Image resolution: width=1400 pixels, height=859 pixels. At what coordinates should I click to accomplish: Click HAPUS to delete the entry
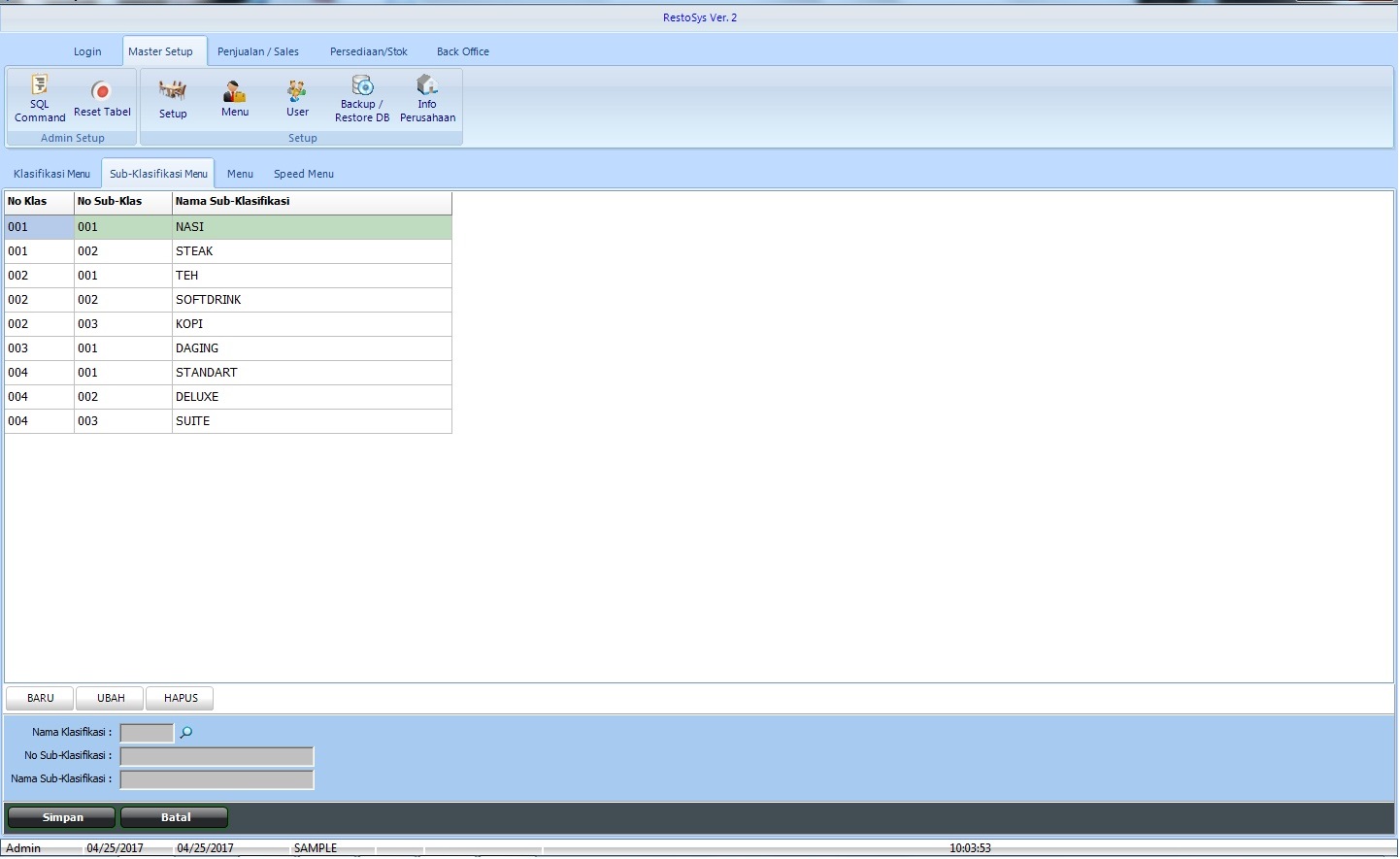pos(181,698)
